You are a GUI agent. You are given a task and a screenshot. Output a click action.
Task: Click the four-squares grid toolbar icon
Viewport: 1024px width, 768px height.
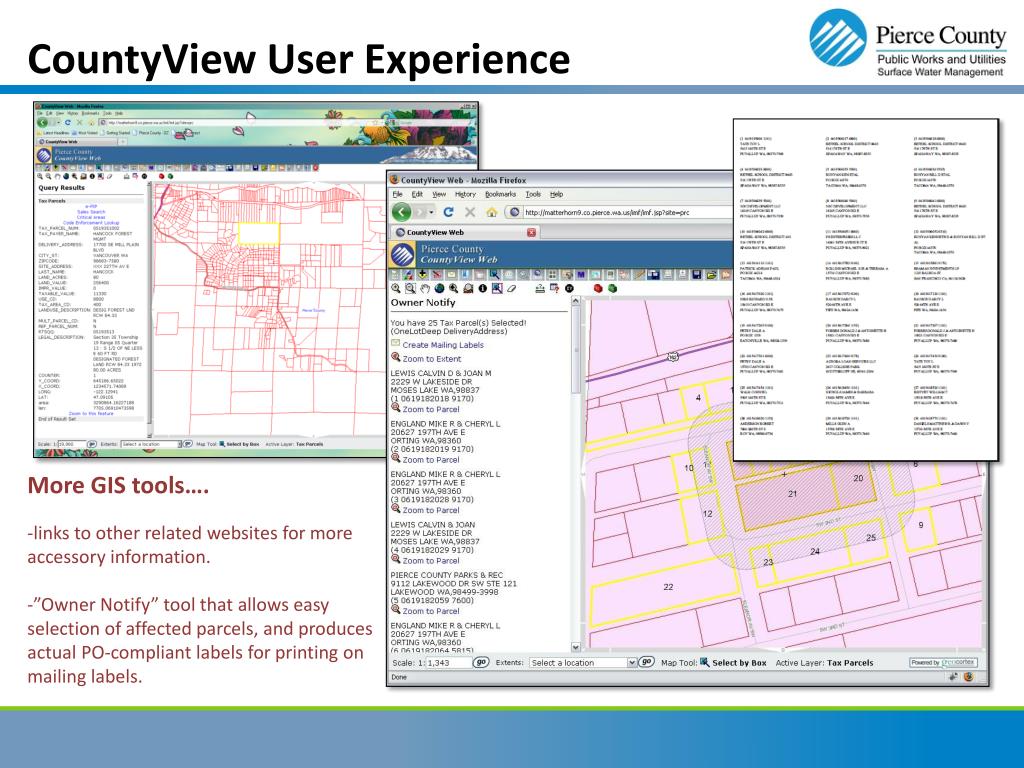552,275
